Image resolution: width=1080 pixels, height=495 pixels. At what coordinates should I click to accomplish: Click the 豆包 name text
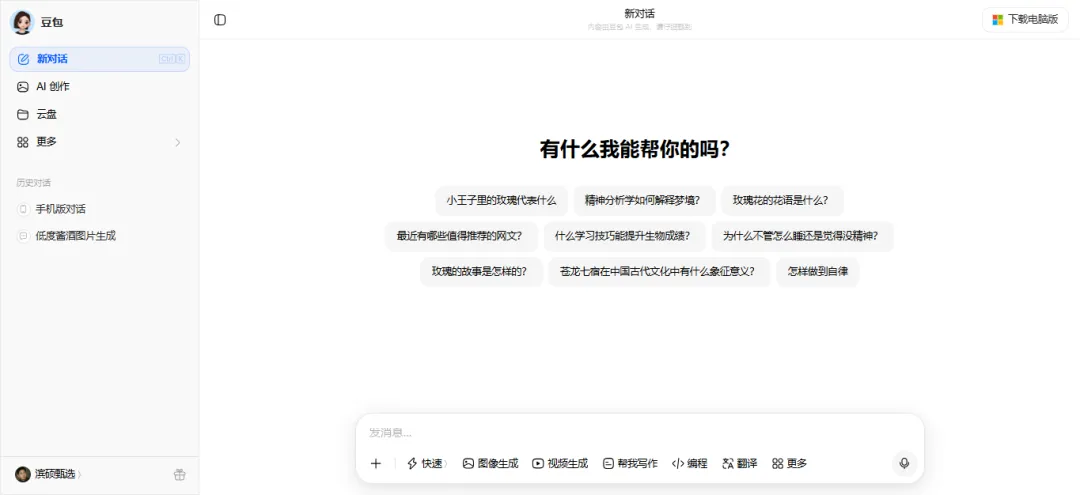coord(52,23)
